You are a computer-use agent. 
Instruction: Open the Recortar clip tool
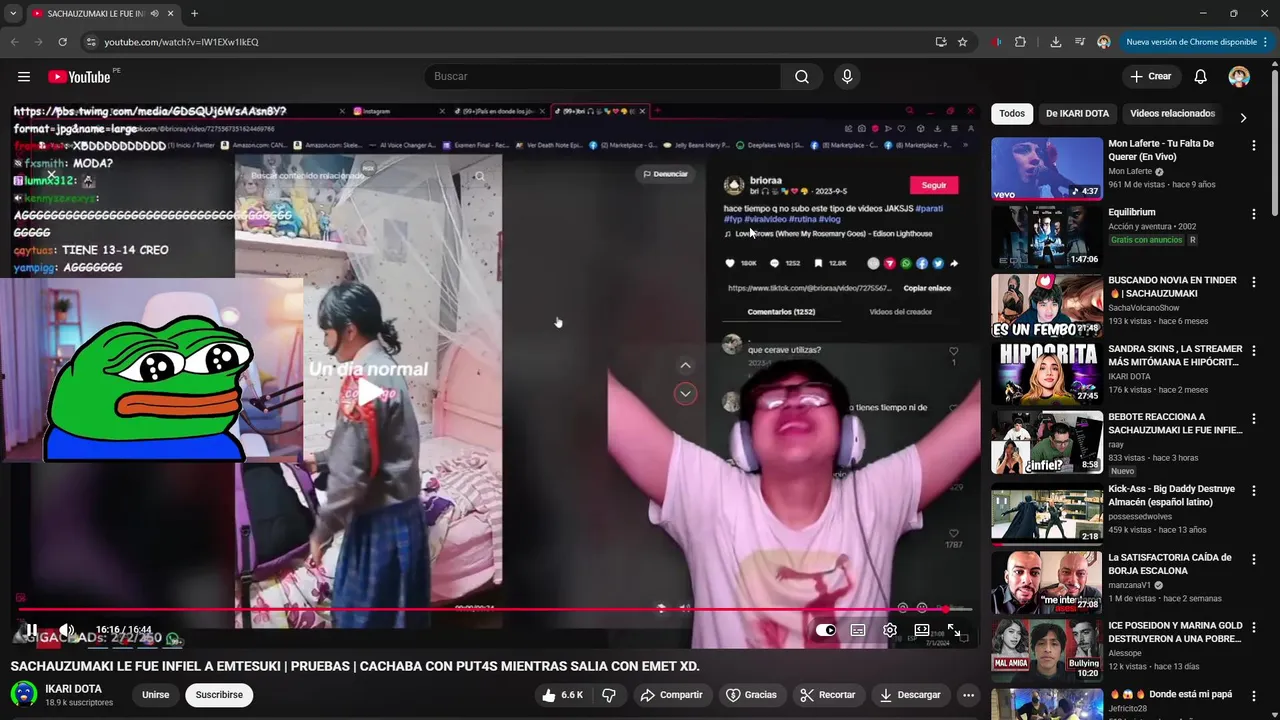(x=827, y=695)
